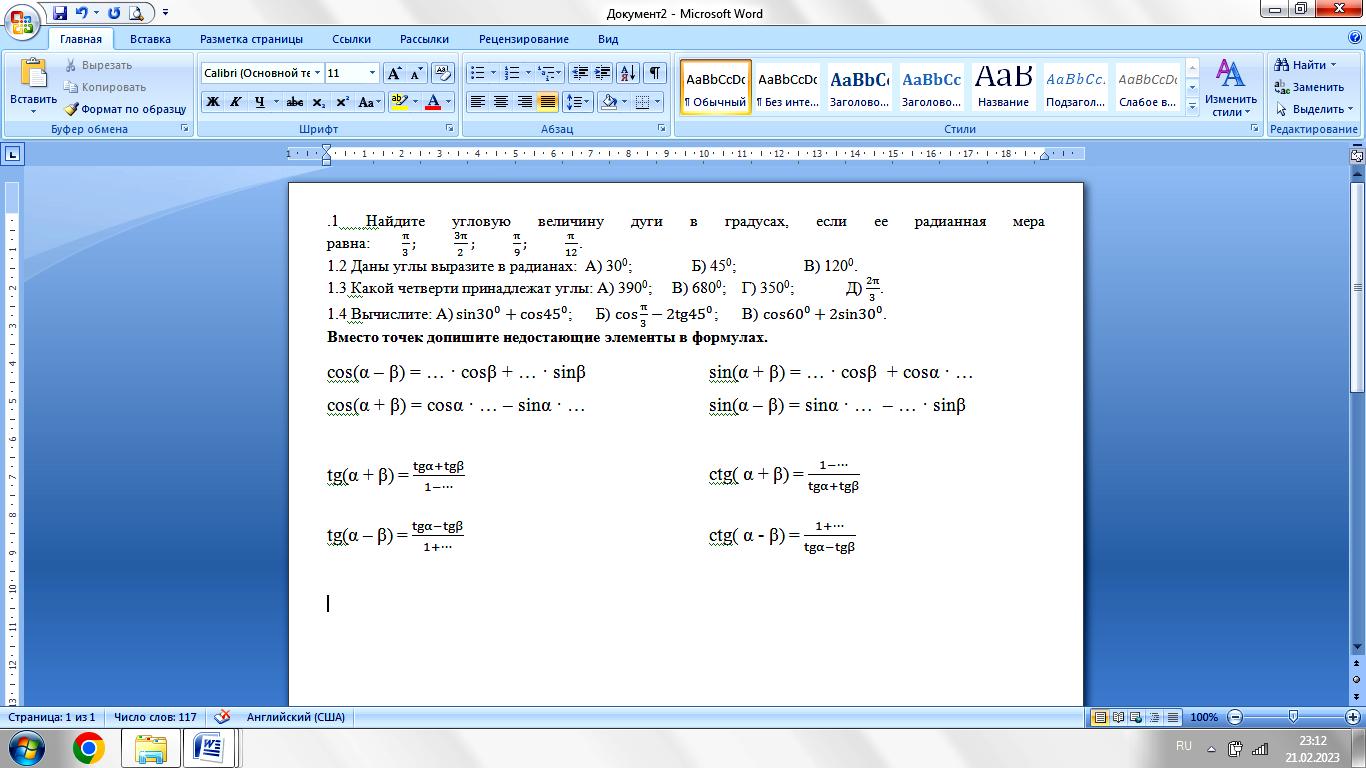Toggle italic formatting with the К button

coord(236,102)
